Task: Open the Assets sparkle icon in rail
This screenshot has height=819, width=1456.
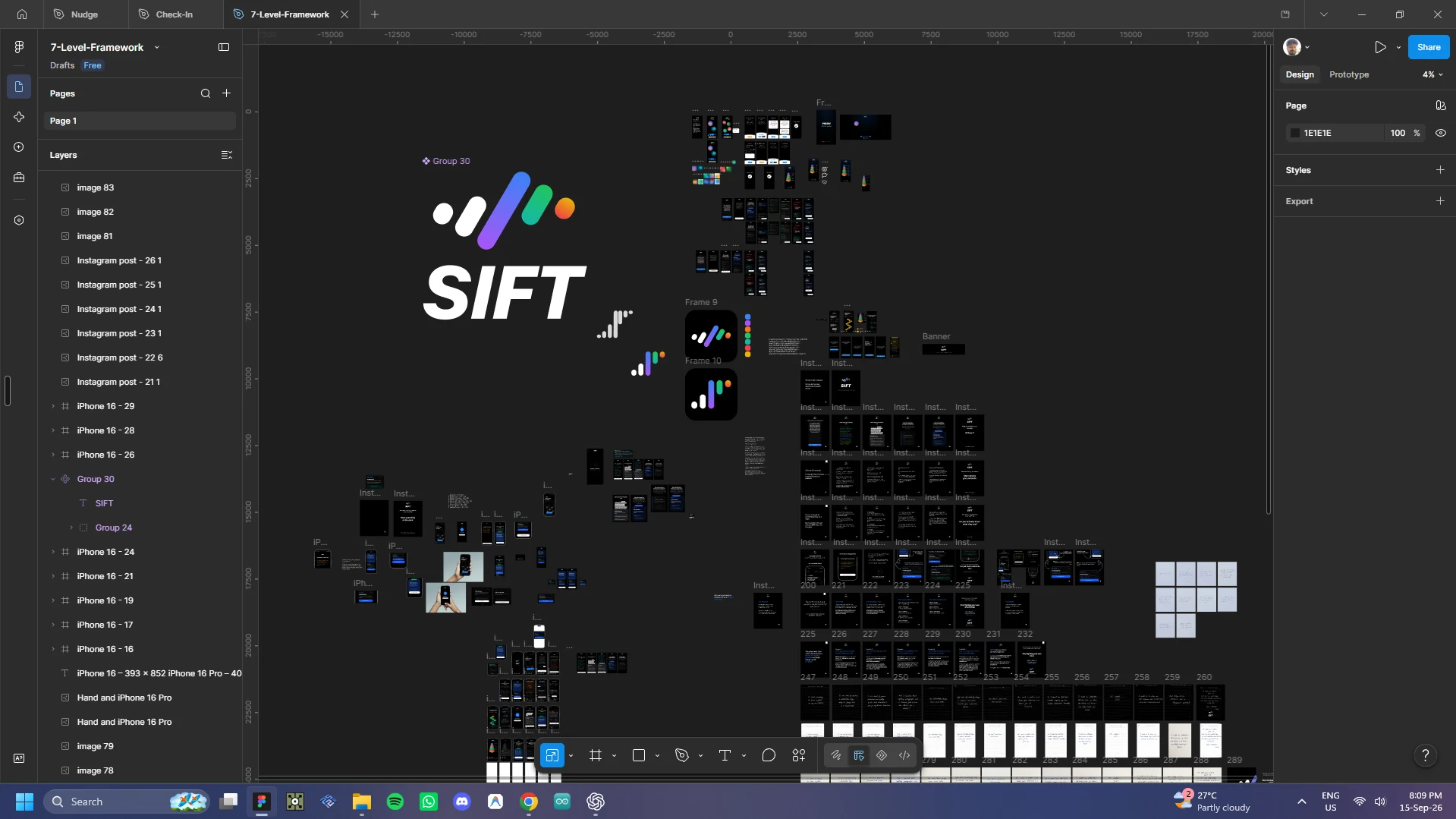Action: click(x=19, y=117)
